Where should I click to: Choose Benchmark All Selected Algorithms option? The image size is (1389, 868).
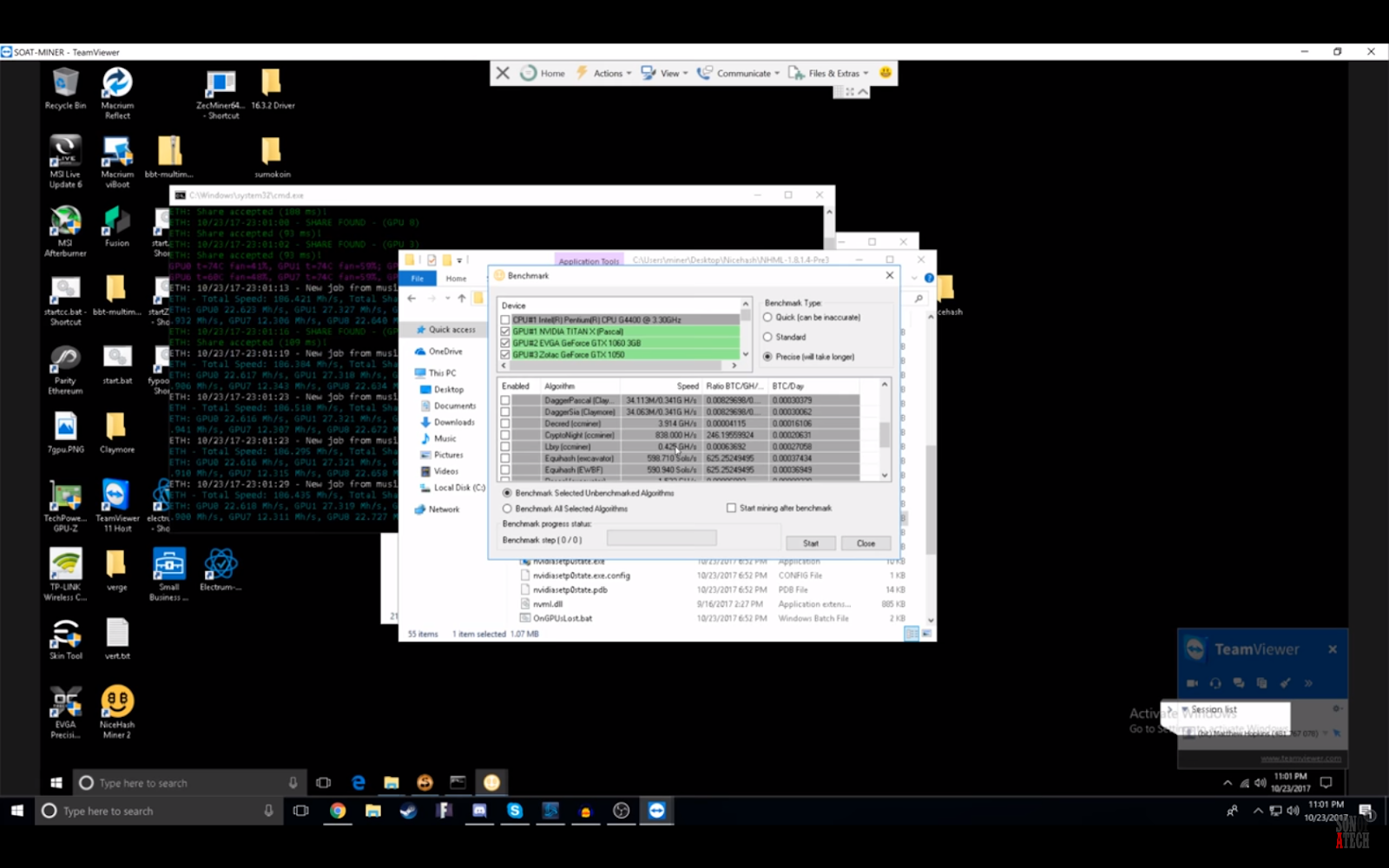(x=507, y=509)
